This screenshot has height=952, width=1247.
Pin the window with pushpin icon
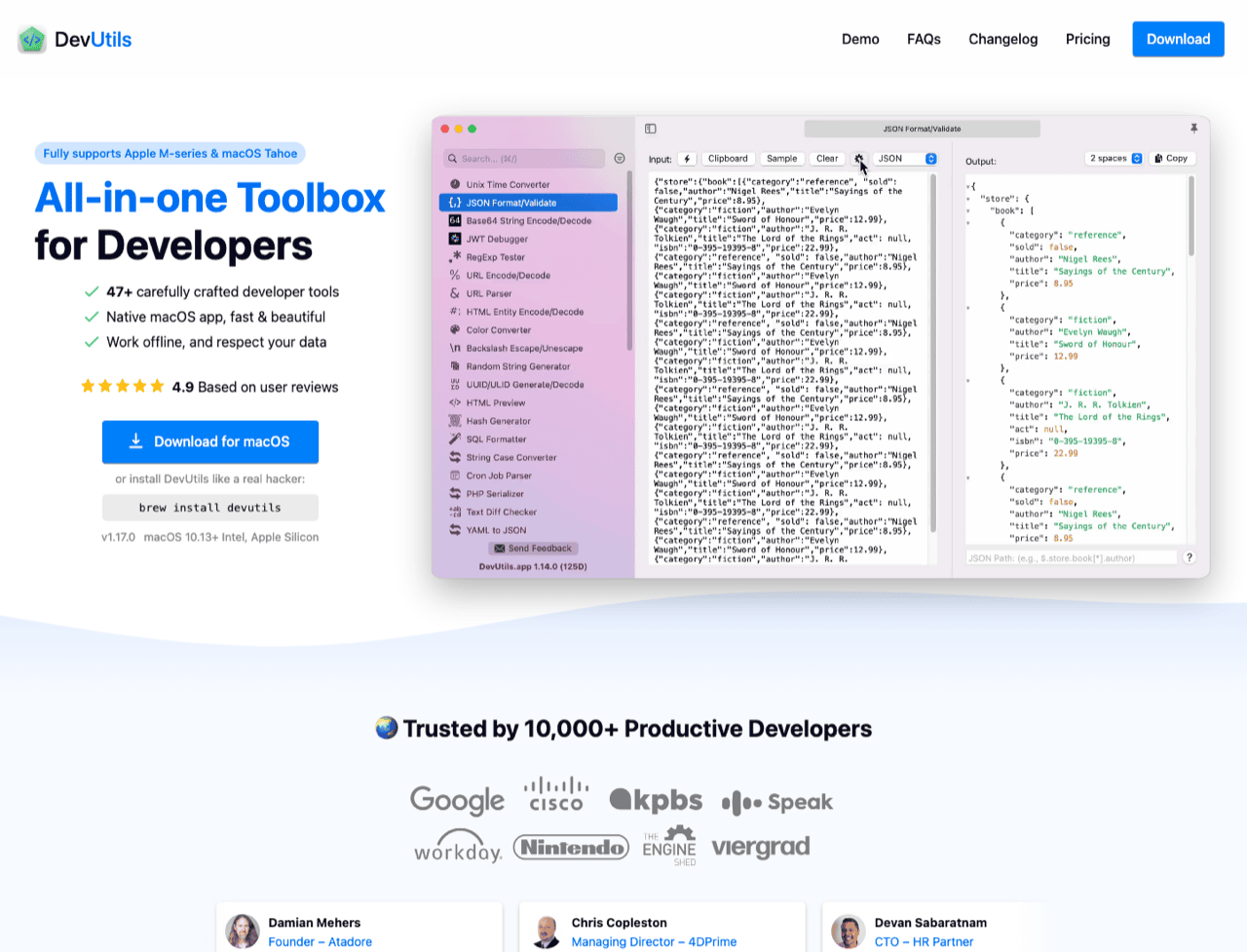click(x=1193, y=129)
